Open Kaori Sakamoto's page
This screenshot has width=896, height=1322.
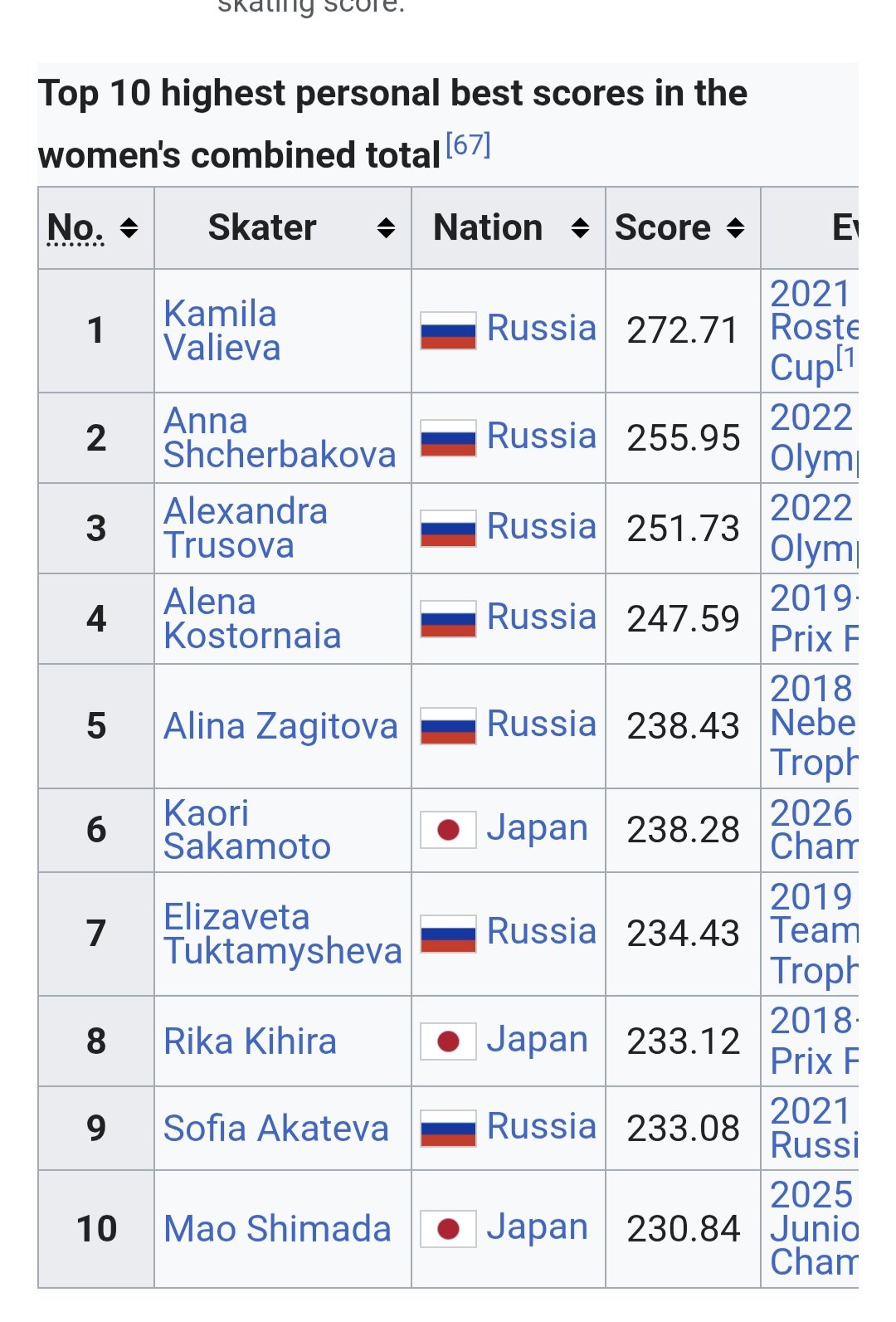246,829
